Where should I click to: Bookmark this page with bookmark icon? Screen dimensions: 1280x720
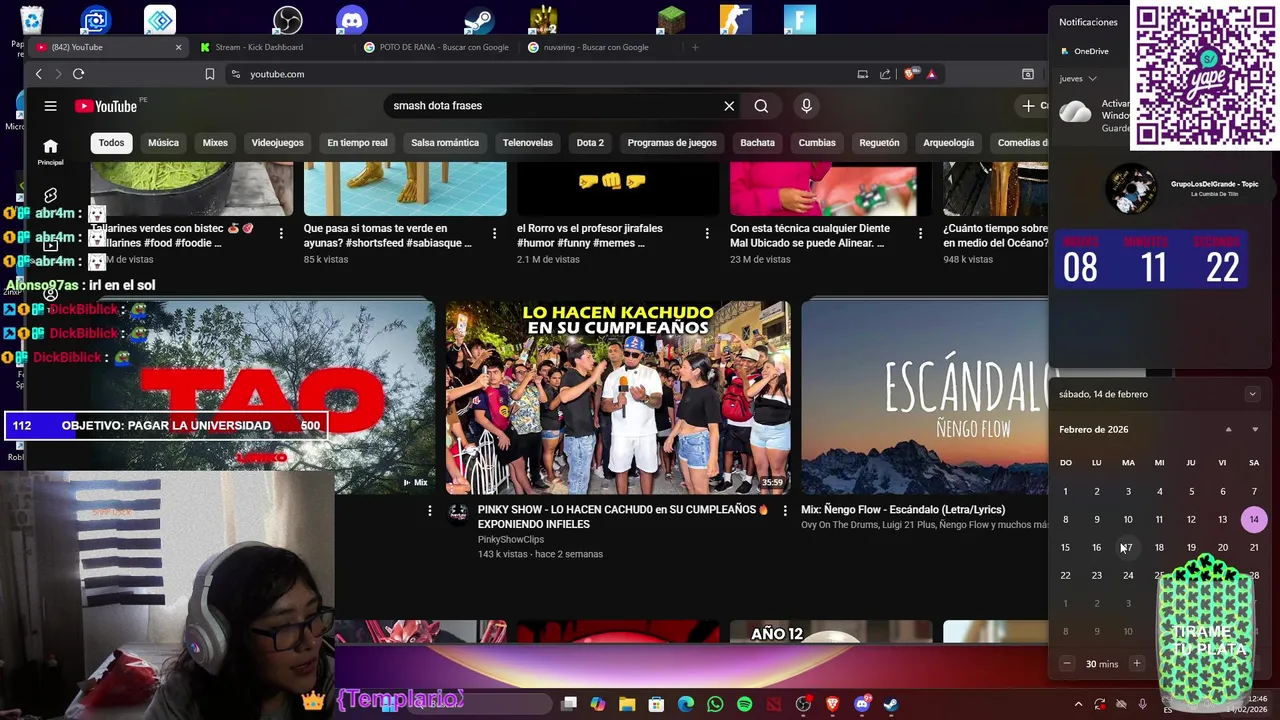coord(209,74)
